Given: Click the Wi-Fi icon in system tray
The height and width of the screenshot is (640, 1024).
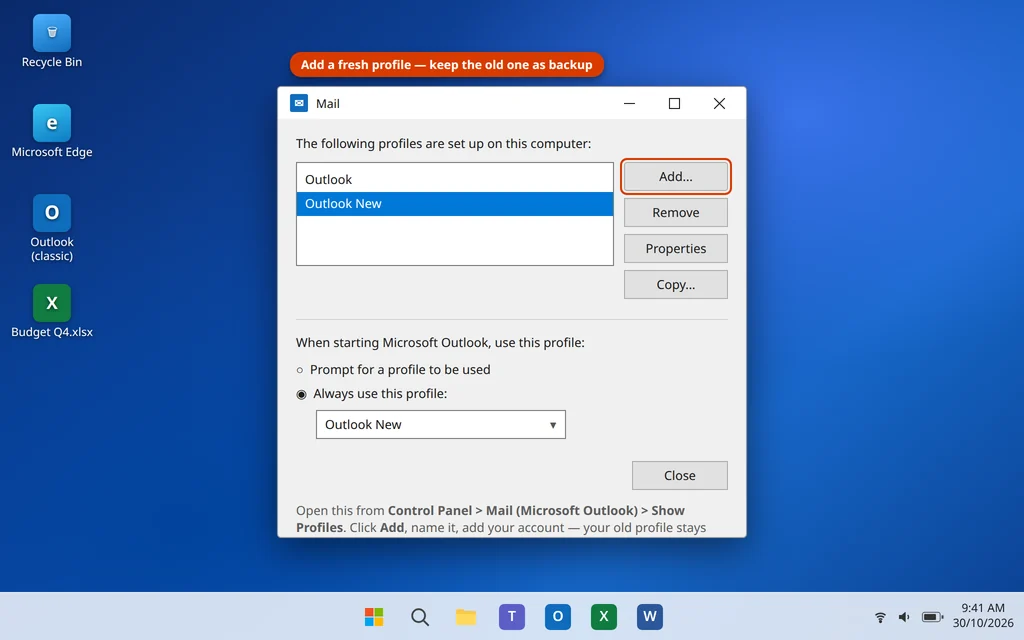Looking at the screenshot, I should pyautogui.click(x=880, y=616).
